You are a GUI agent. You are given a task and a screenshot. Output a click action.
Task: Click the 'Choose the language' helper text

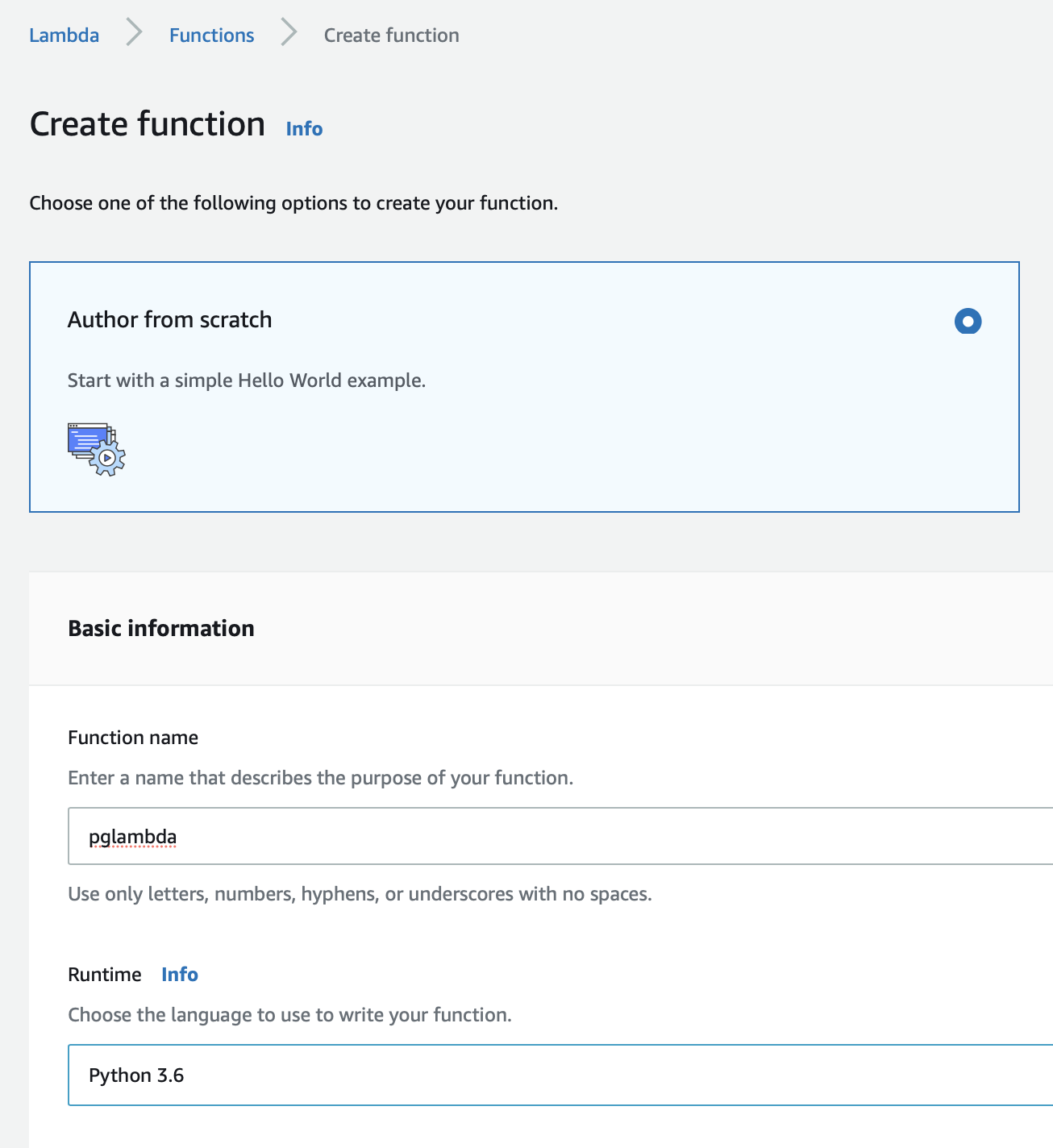[x=289, y=1015]
